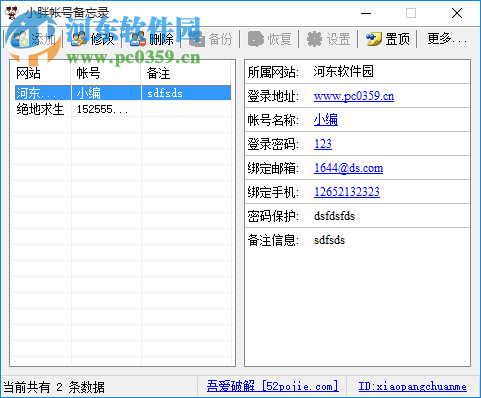The height and width of the screenshot is (398, 481).
Task: Click the 备注信息 label
Action: tap(273, 240)
